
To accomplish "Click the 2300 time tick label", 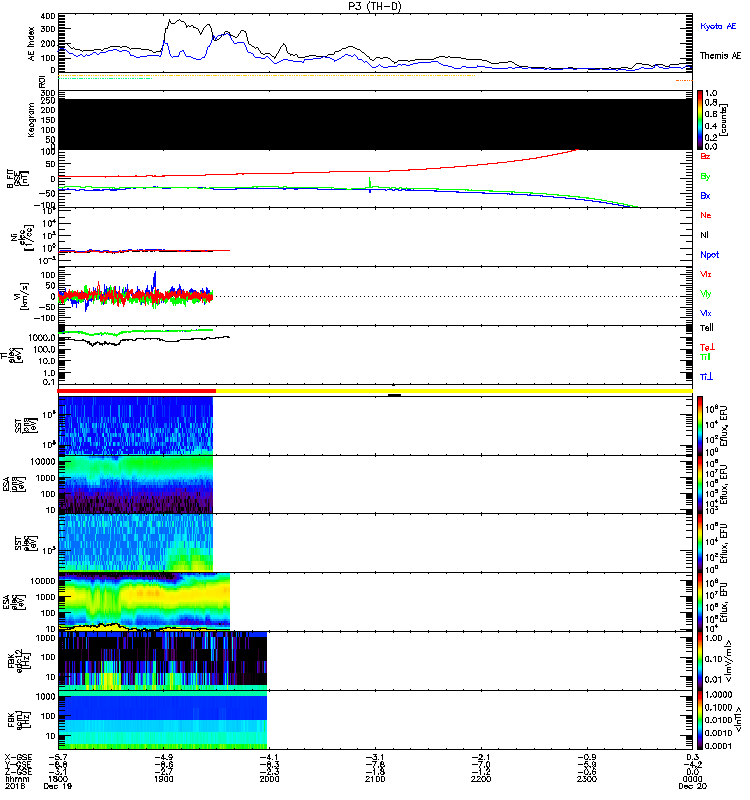I will click(587, 779).
